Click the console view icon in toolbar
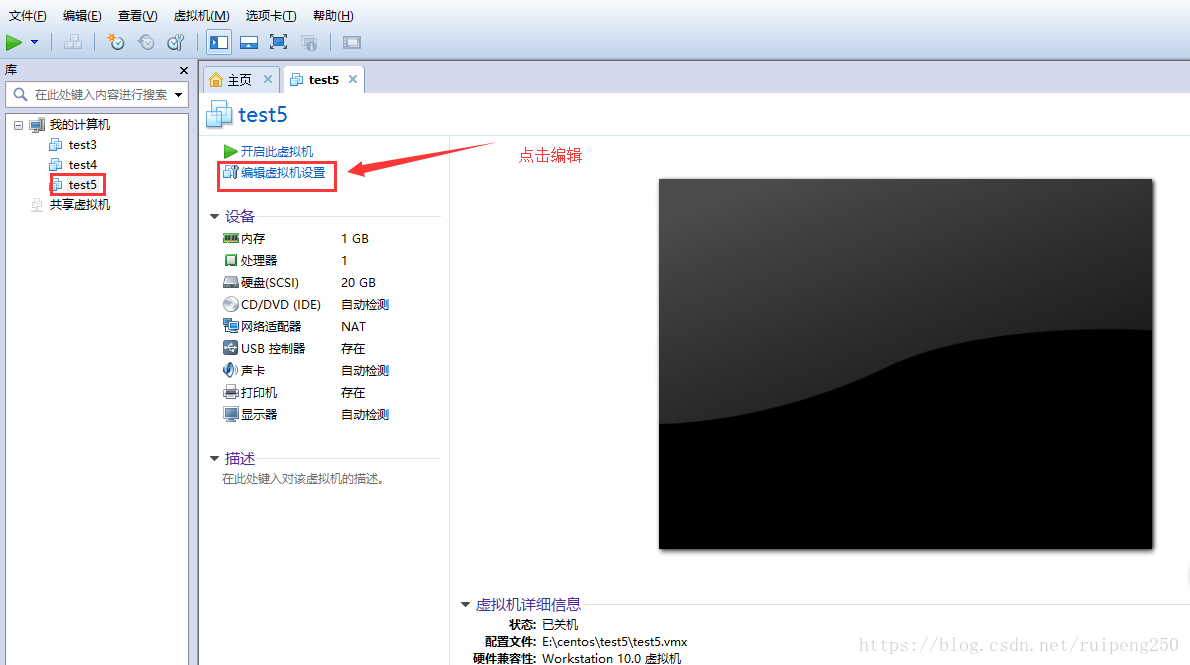Screen dimensions: 1190x665 pyautogui.click(x=351, y=43)
